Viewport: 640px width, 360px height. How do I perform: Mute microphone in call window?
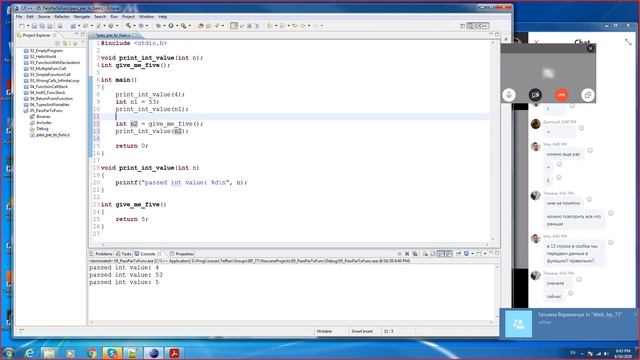tap(509, 95)
